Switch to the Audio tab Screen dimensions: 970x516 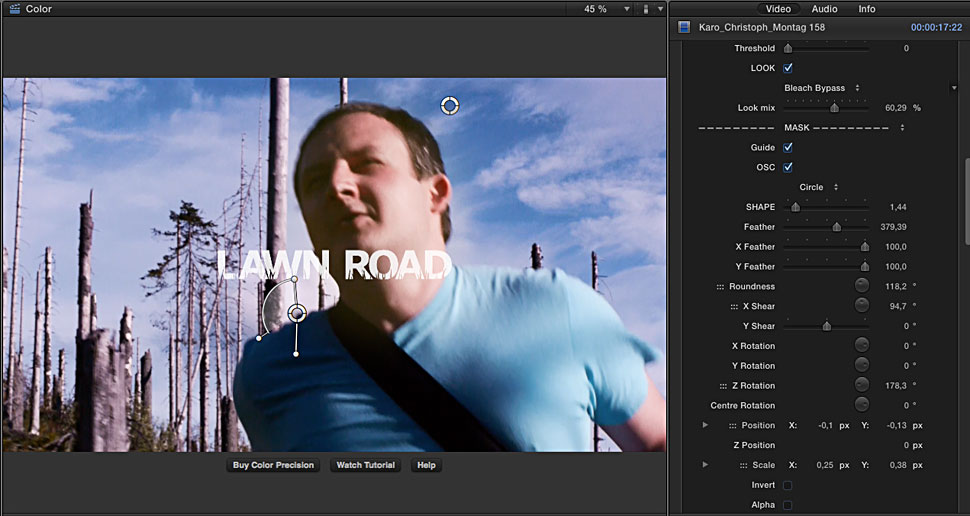[824, 9]
